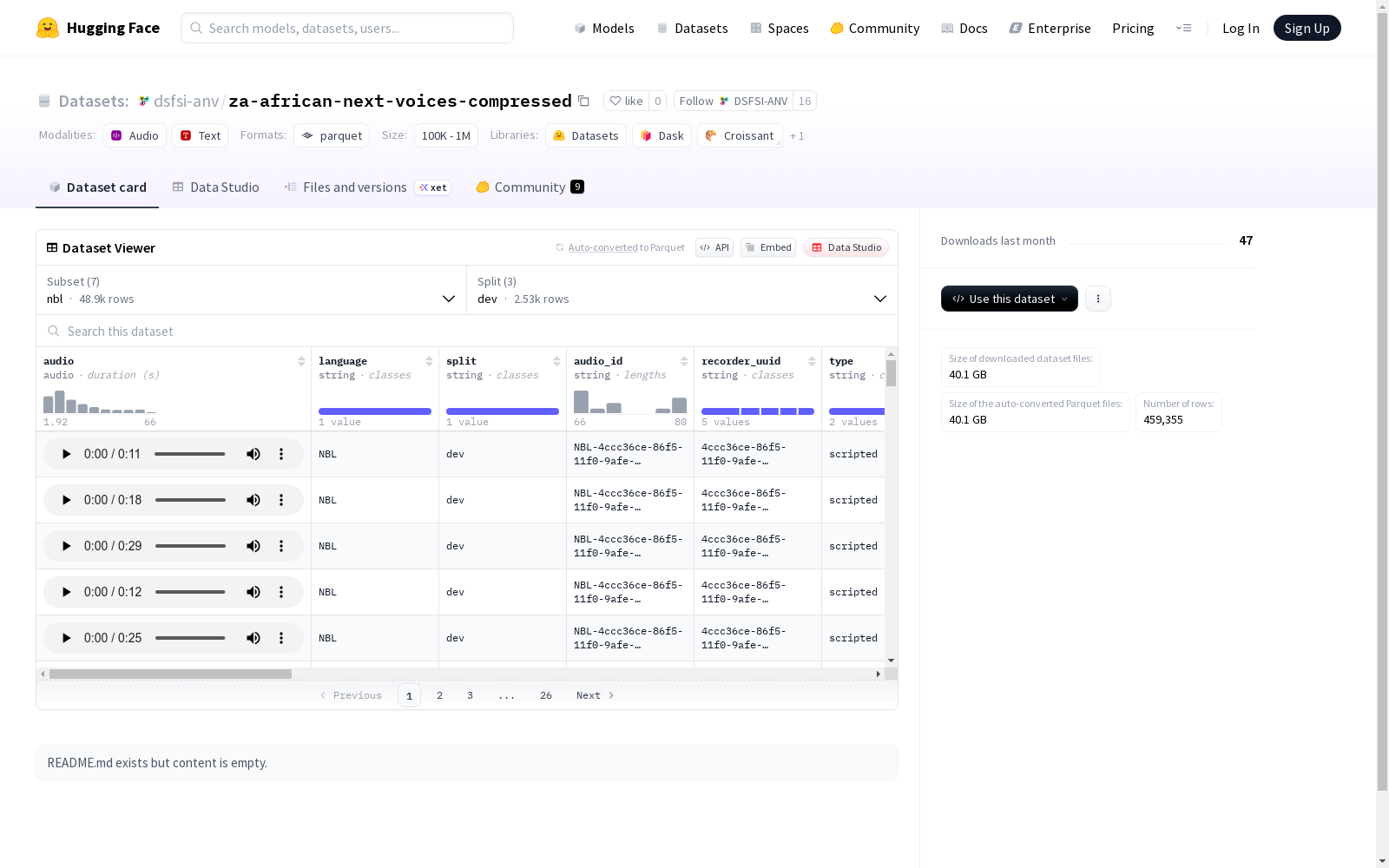Mute the 0:25 audio clip

pos(253,638)
